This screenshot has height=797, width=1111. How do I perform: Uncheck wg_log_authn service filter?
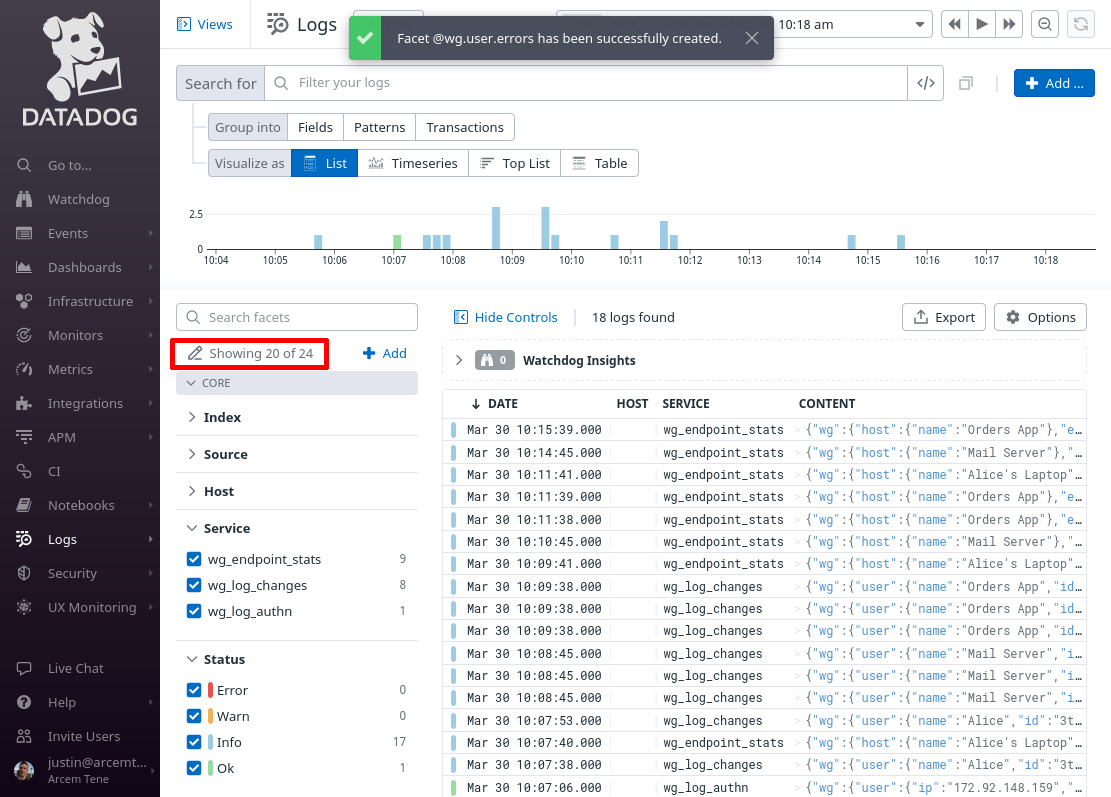tap(194, 611)
